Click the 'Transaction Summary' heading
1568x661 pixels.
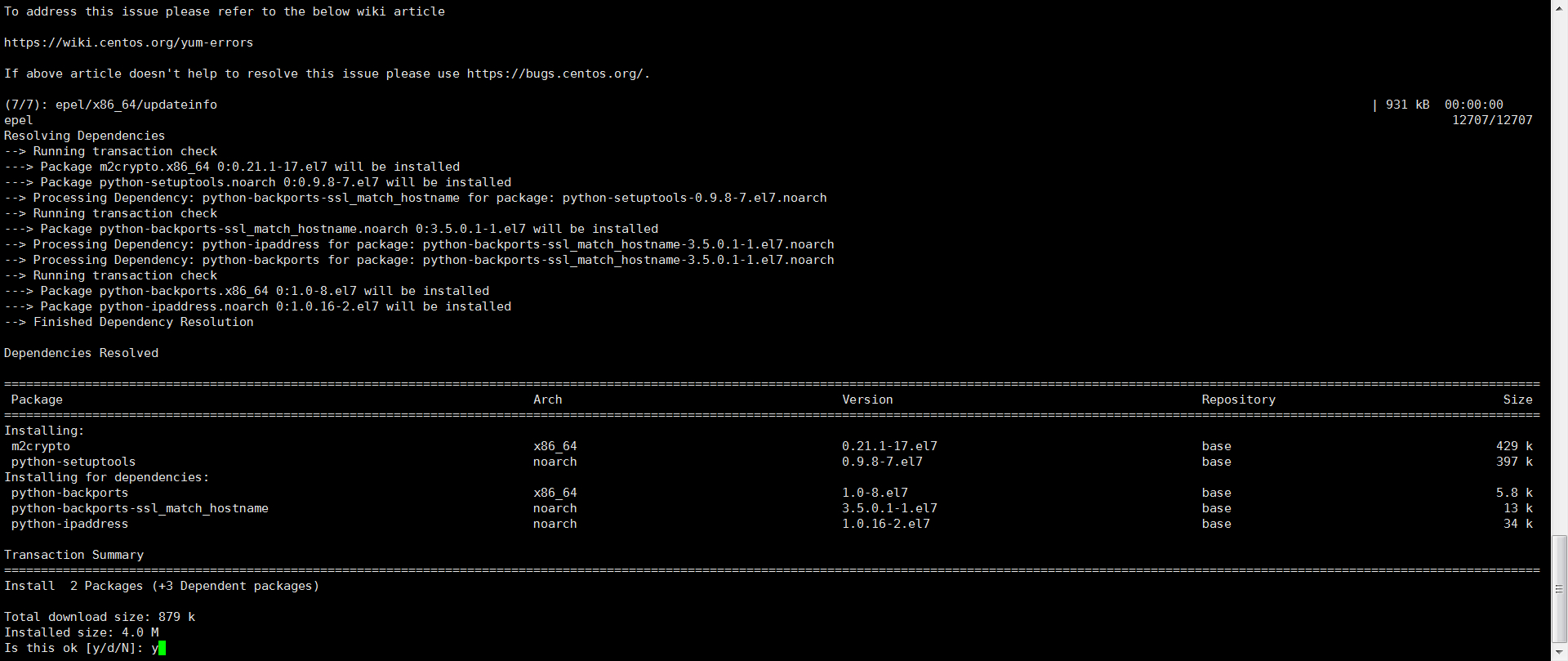(73, 555)
